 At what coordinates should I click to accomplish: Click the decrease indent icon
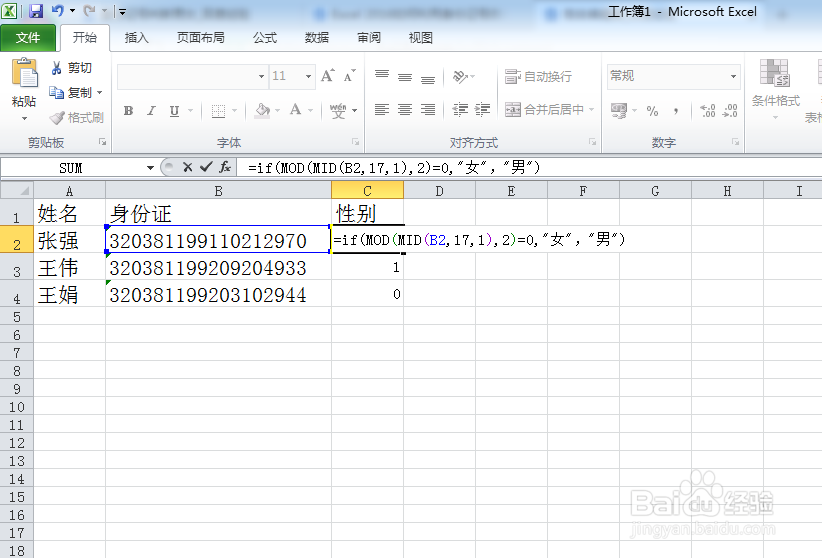(x=460, y=110)
